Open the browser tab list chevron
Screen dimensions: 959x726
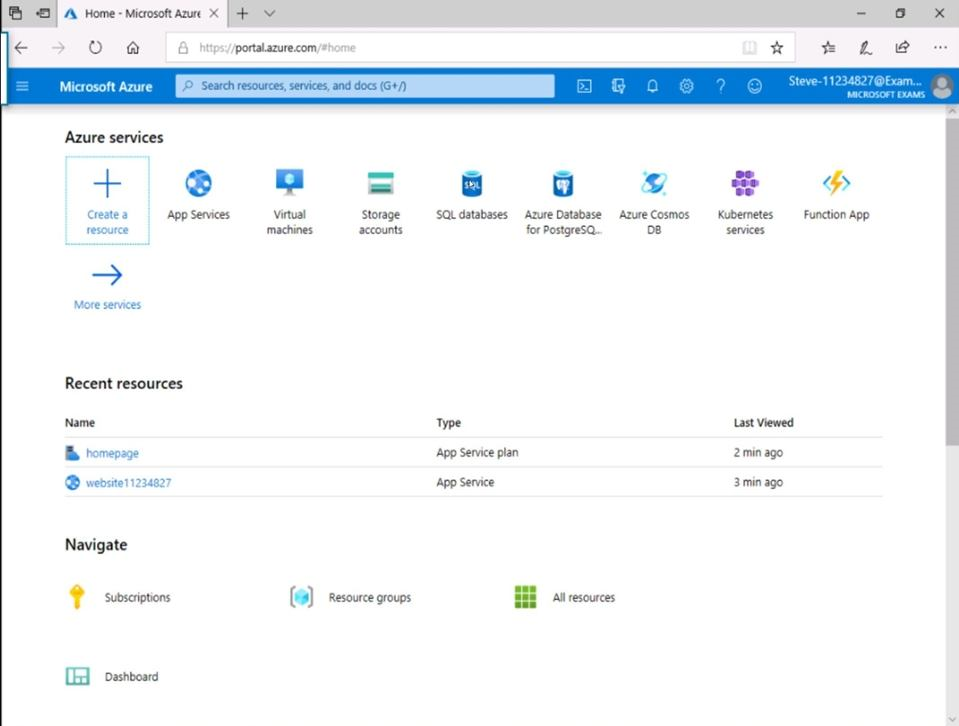point(270,14)
